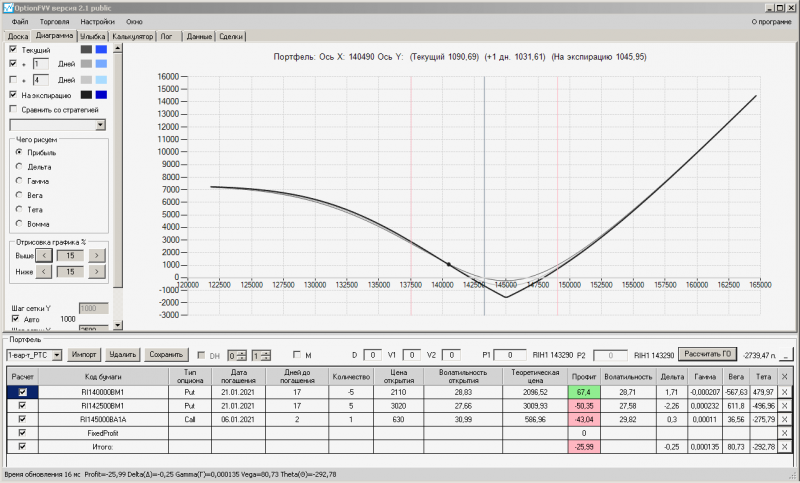Click the left panel vertical scrollbar
The height and width of the screenshot is (483, 800).
tap(118, 186)
